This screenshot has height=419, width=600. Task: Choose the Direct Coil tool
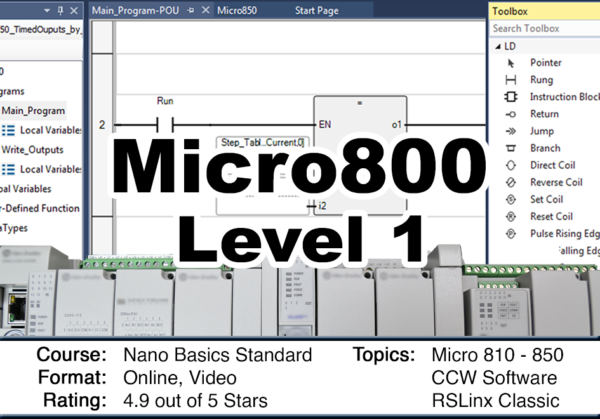(511, 165)
